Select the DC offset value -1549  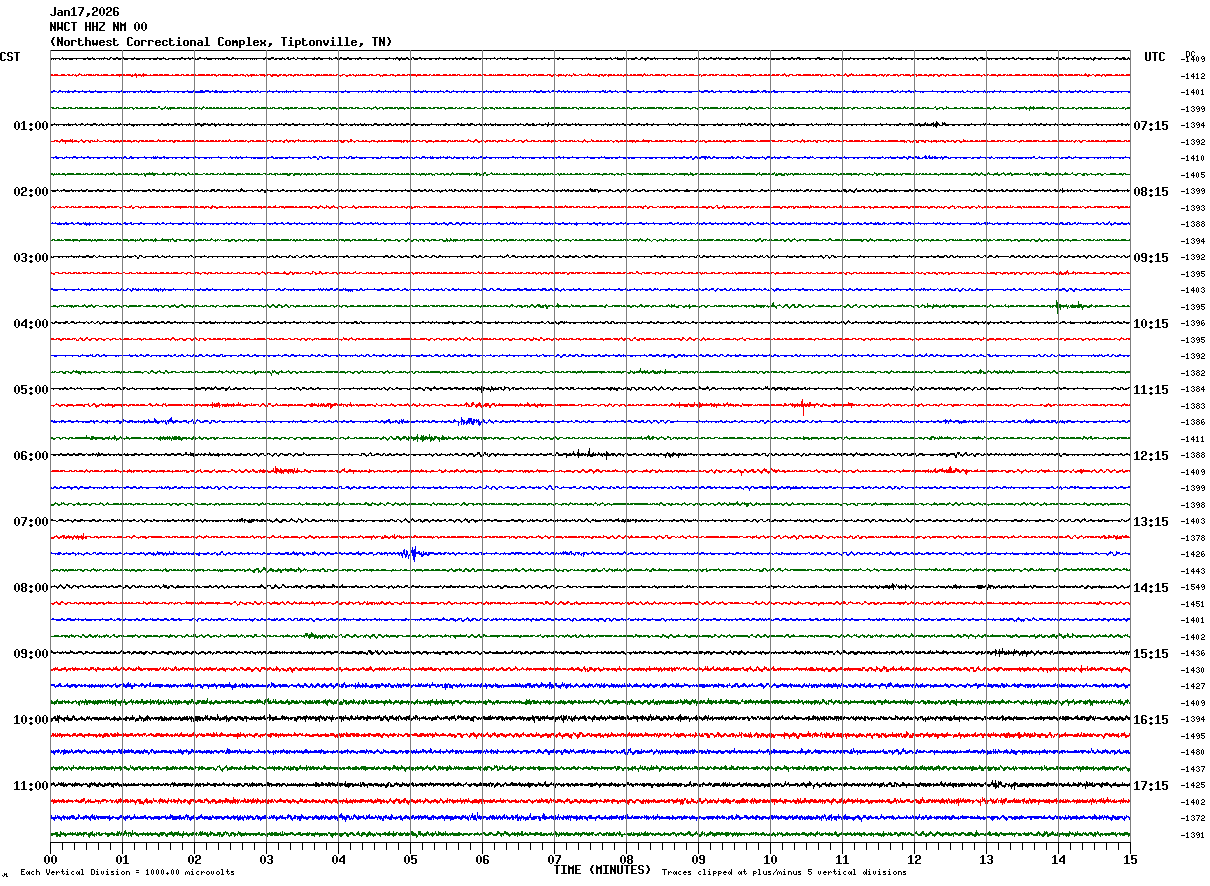(x=1192, y=587)
